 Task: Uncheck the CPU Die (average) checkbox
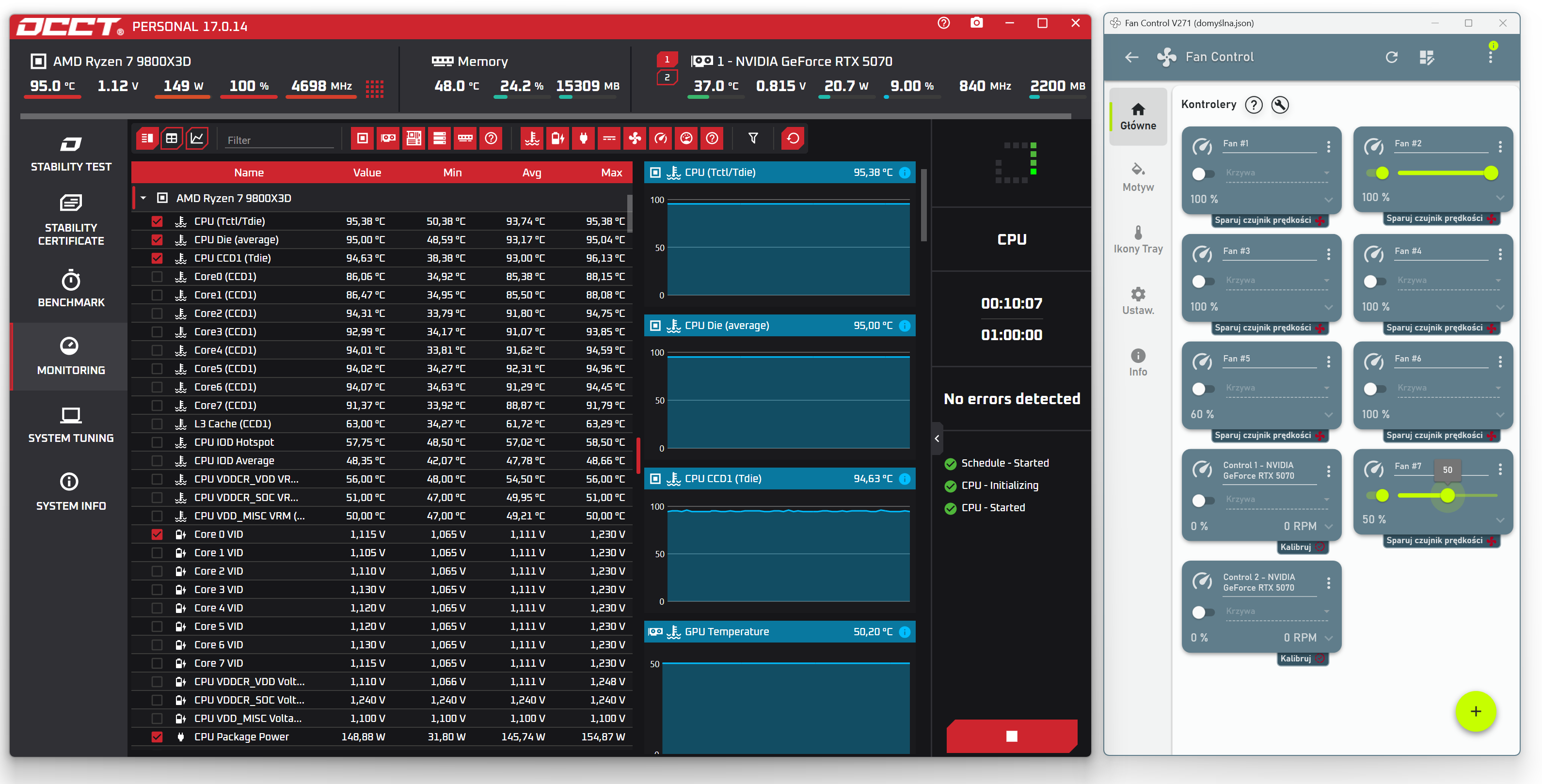(157, 240)
